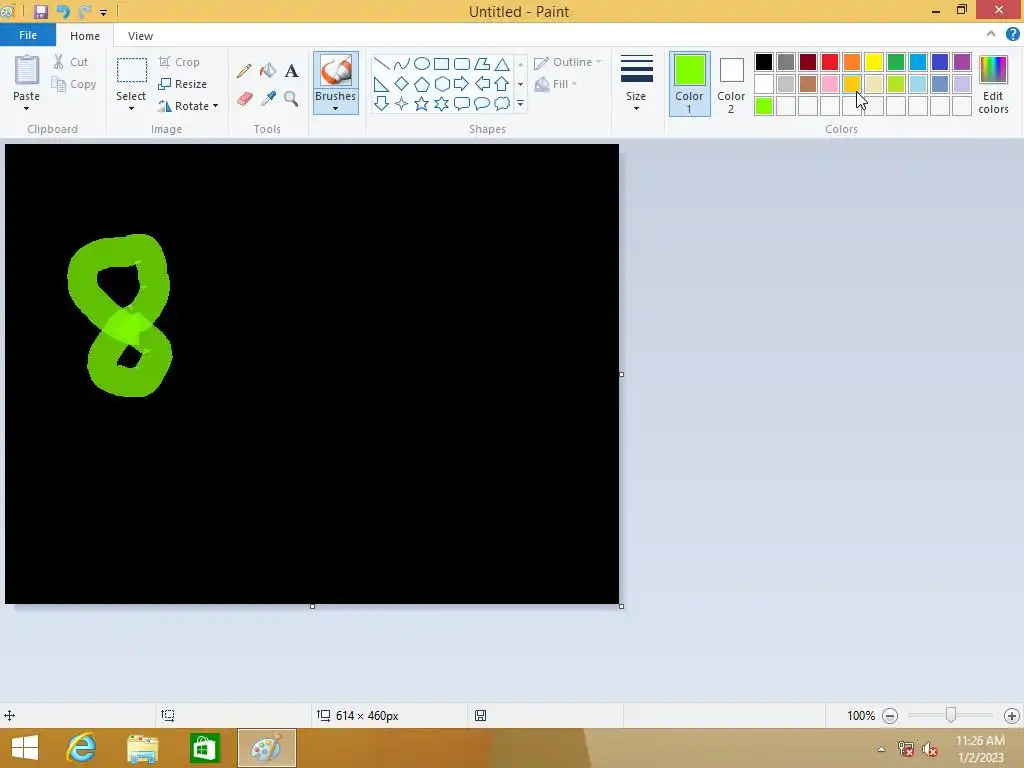
Task: Click the Cut button
Action: [x=71, y=62]
